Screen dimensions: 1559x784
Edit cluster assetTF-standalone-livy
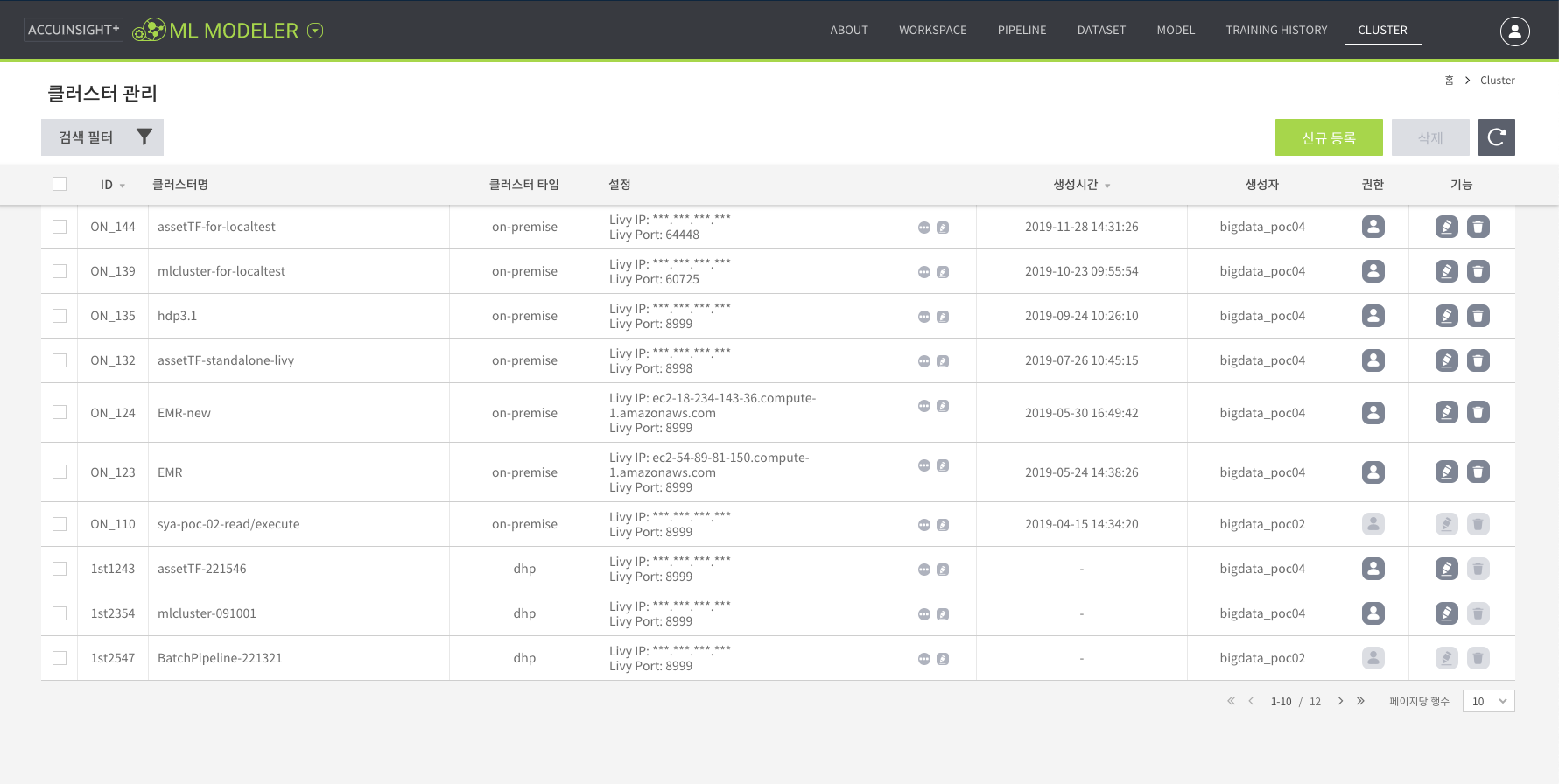1447,360
